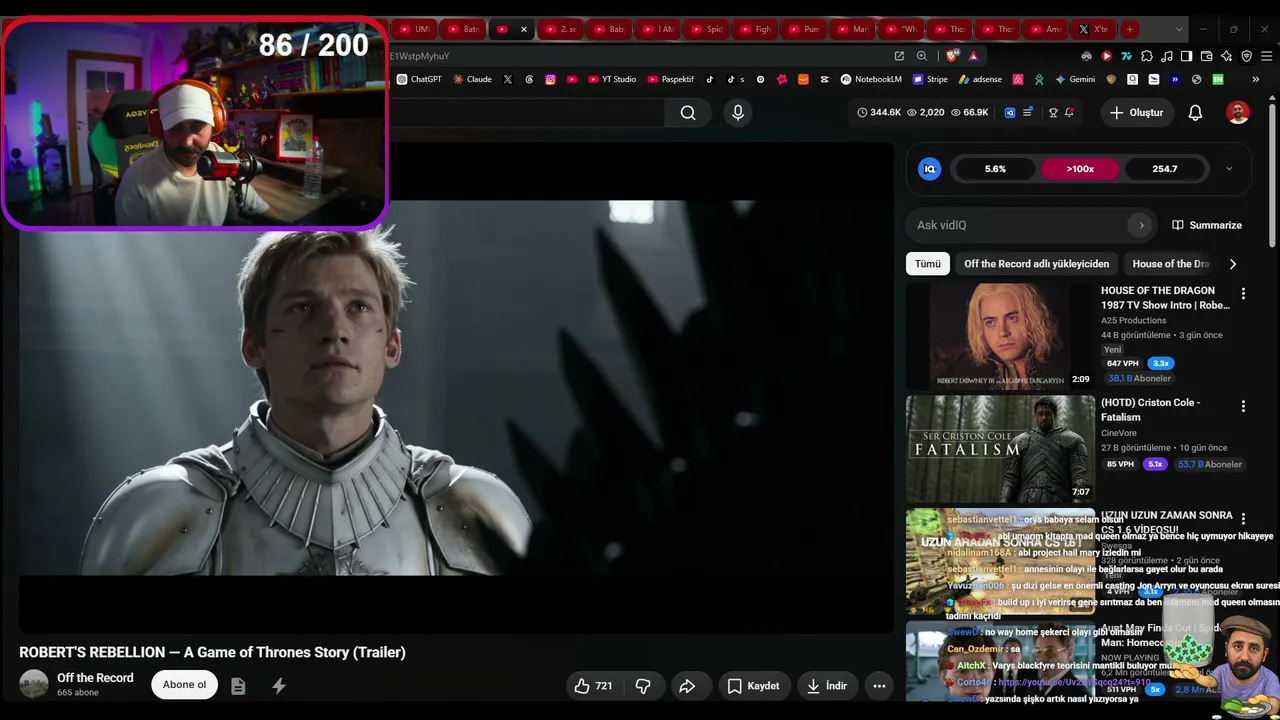Open the ChatGPT bookmark
This screenshot has height=720, width=1280.
(x=419, y=79)
